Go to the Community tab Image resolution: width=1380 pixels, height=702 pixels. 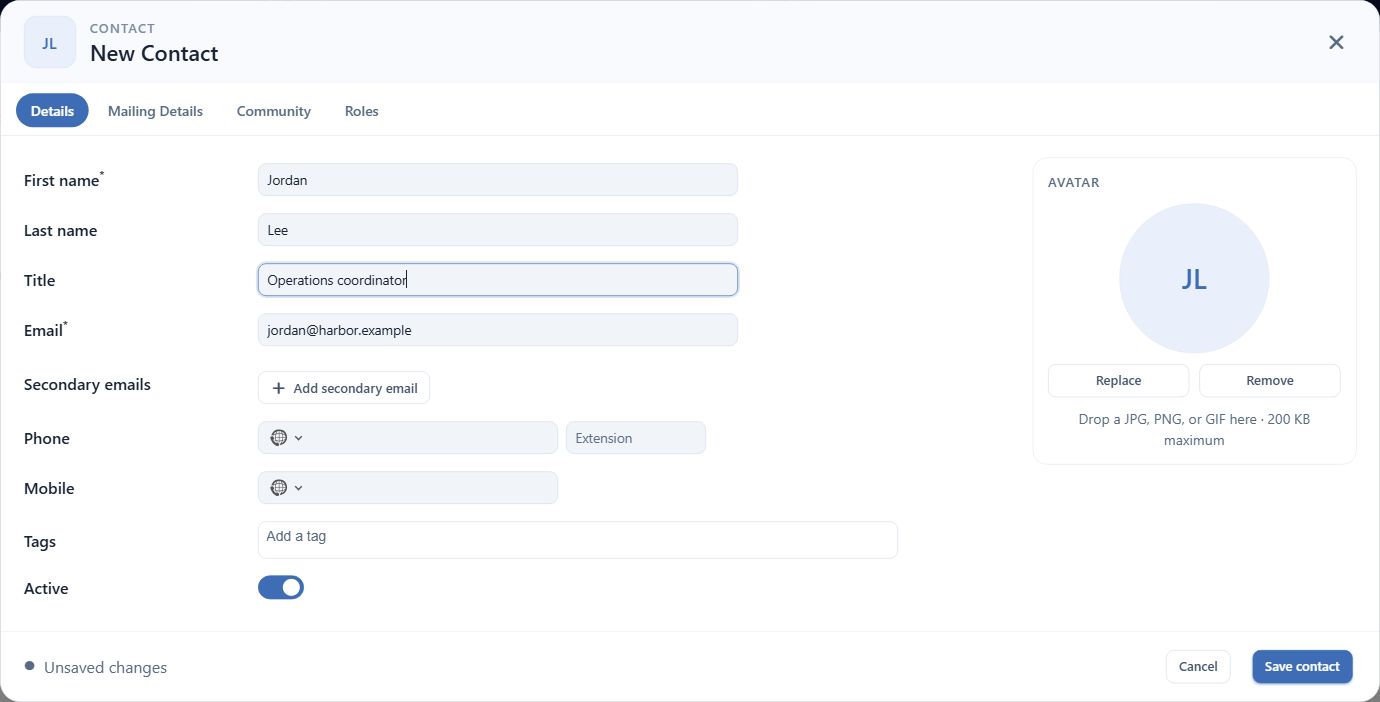tap(274, 111)
